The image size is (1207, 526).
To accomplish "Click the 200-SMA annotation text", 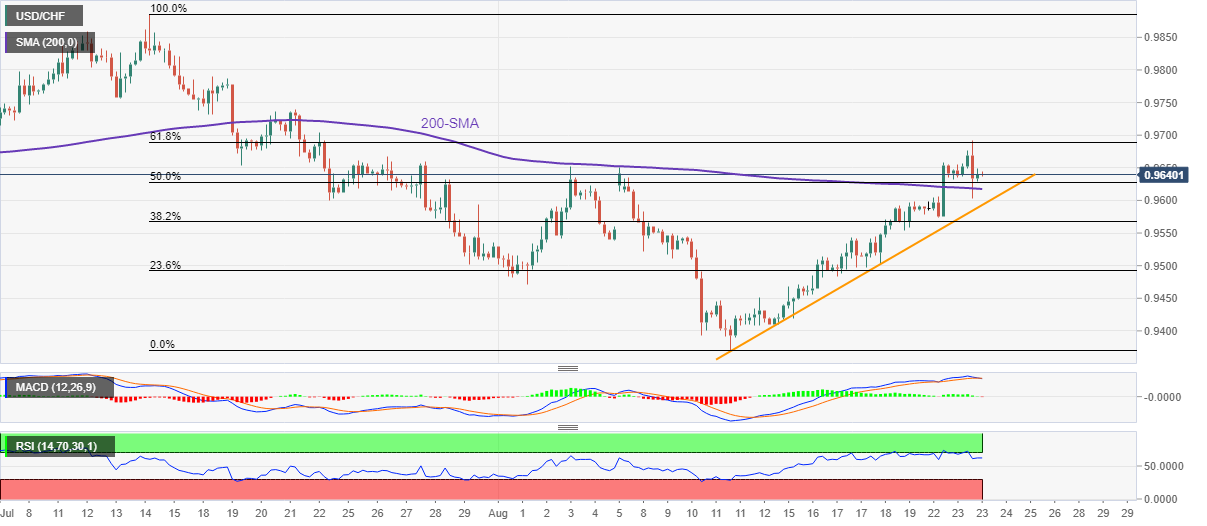I will [448, 124].
